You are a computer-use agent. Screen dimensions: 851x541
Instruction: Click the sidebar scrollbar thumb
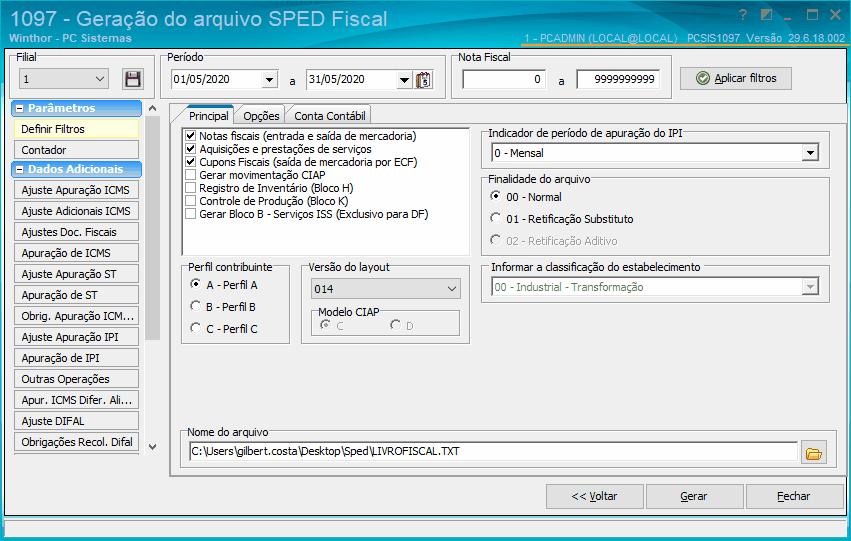[x=153, y=228]
